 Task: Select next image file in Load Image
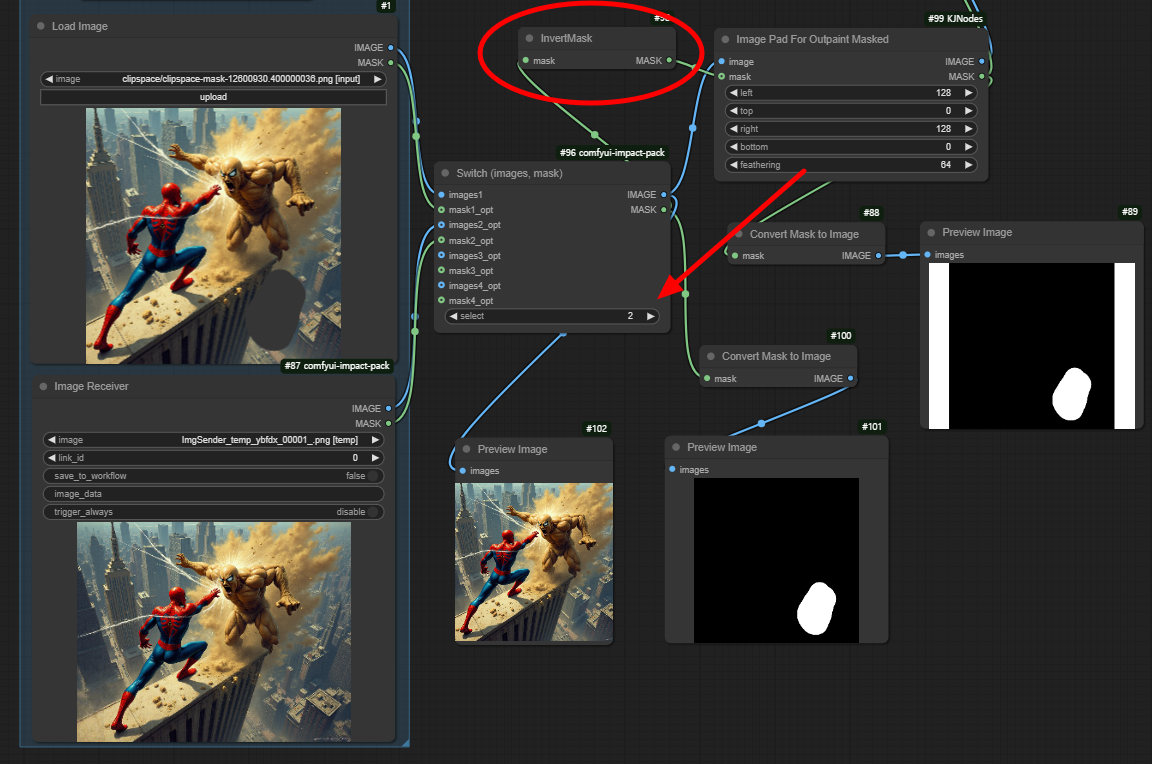click(x=377, y=79)
